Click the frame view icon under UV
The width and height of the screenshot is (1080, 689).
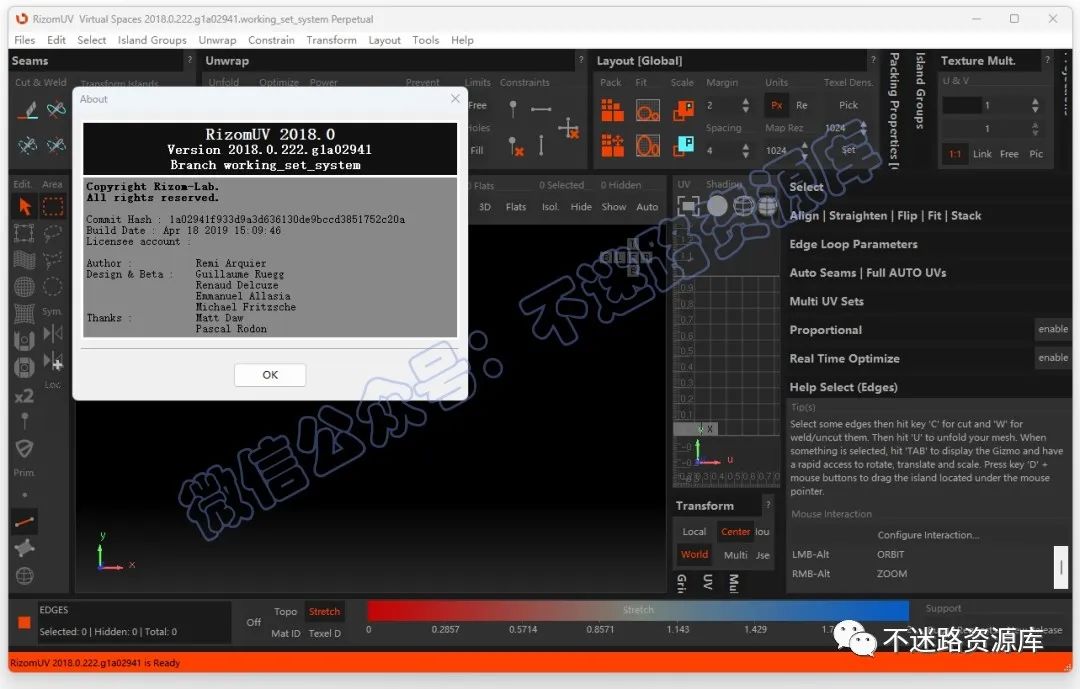pos(688,206)
